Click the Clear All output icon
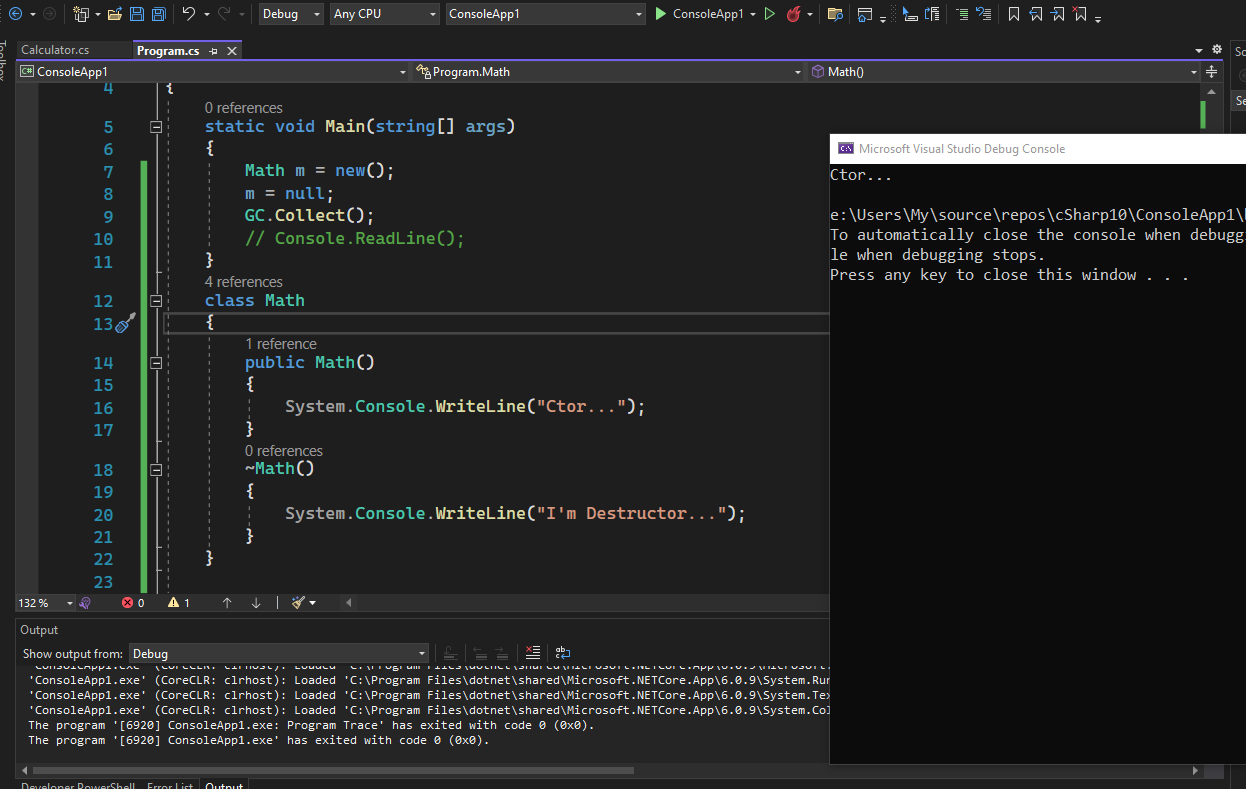Image resolution: width=1246 pixels, height=789 pixels. (x=533, y=653)
